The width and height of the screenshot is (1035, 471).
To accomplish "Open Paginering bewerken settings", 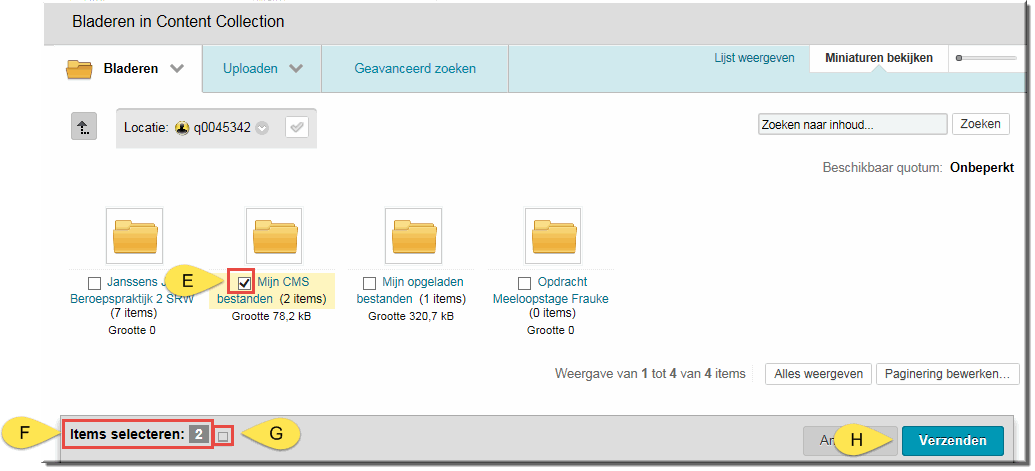I will 947,374.
